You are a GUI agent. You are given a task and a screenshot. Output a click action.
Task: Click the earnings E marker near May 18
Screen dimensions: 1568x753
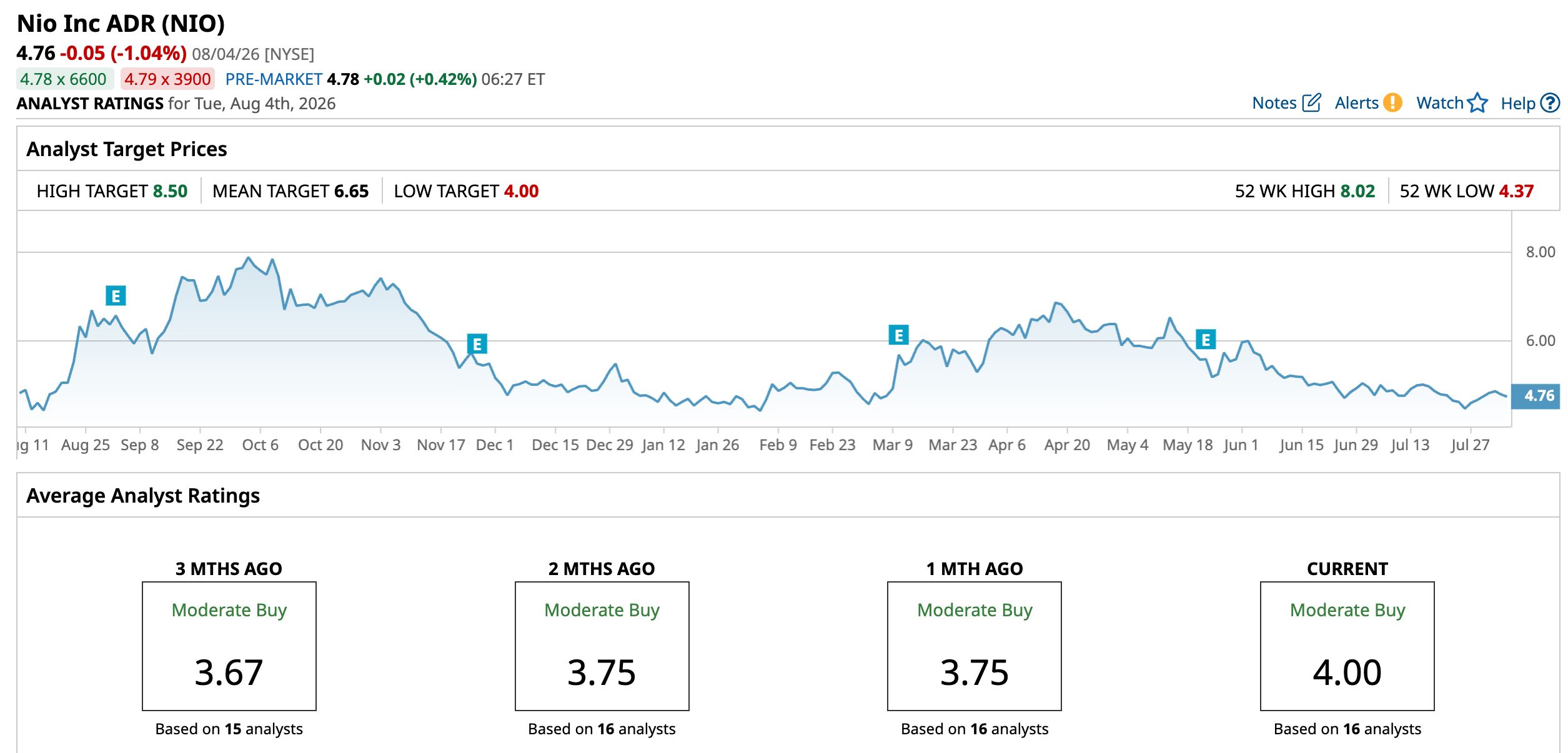1206,339
